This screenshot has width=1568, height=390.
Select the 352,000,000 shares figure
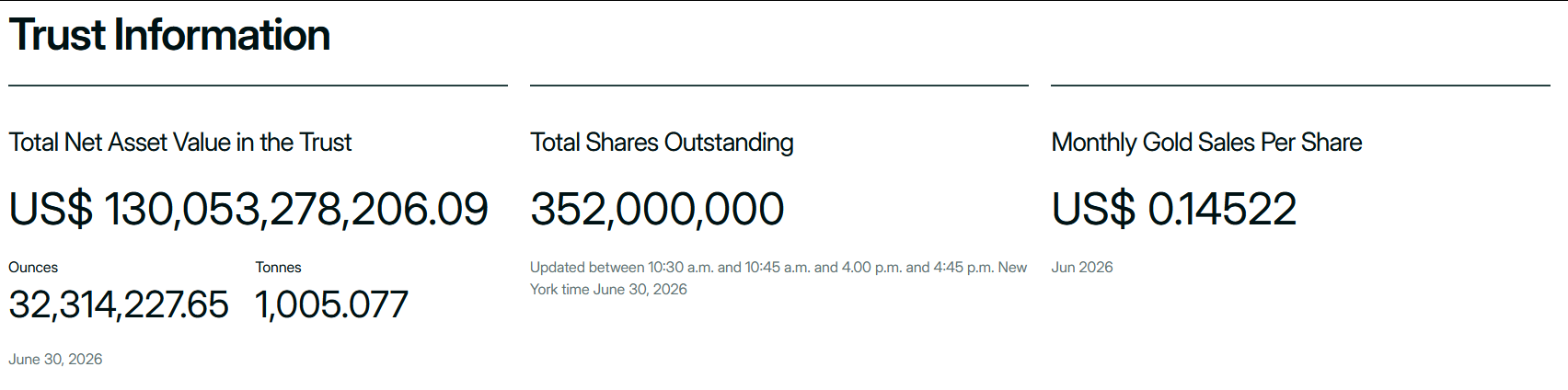pos(657,209)
